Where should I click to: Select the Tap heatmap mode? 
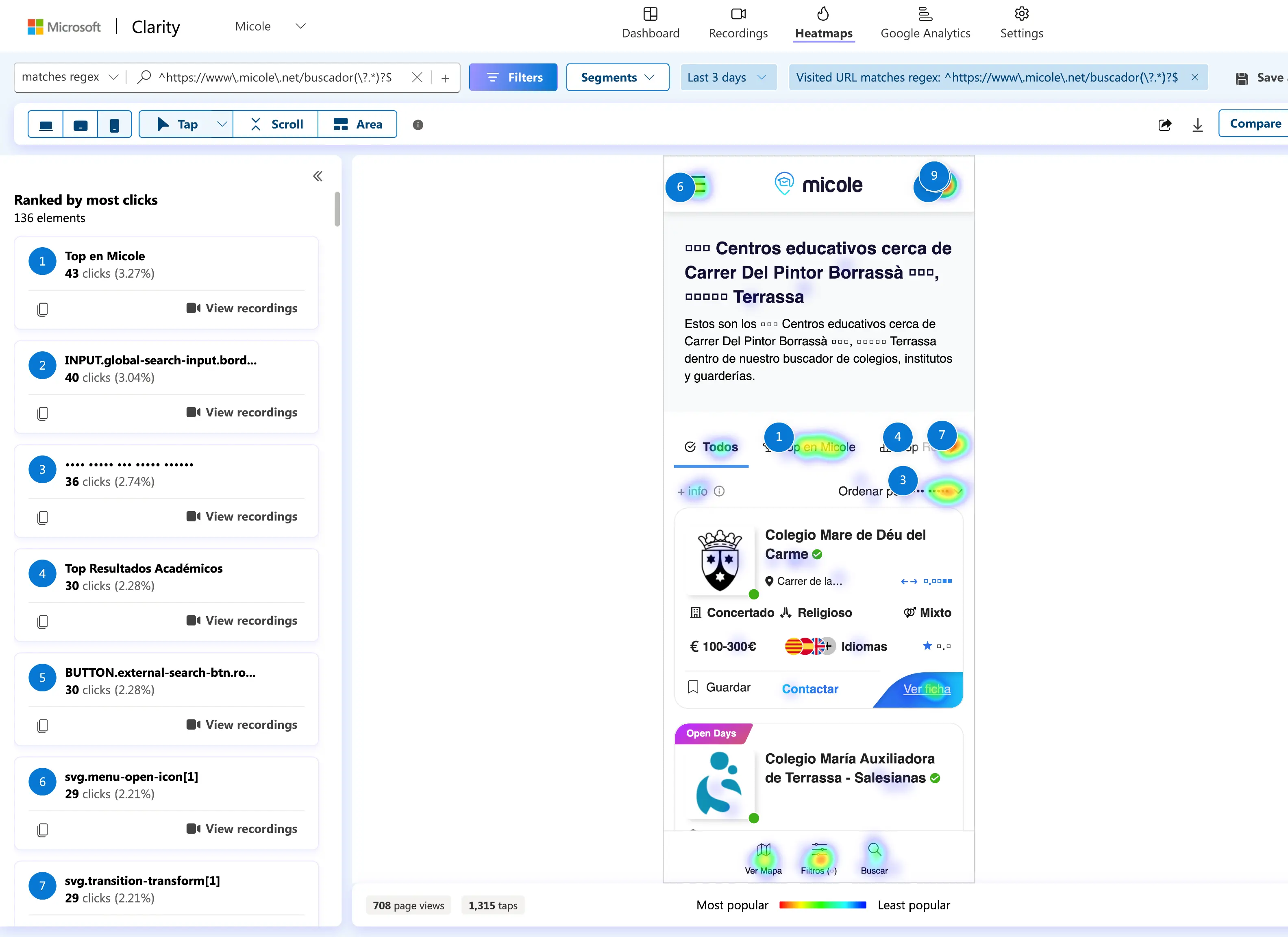[176, 124]
